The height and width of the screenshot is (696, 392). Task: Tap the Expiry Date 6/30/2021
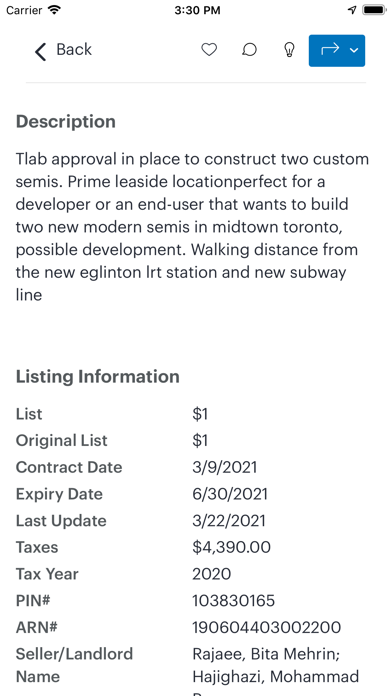[x=230, y=494]
